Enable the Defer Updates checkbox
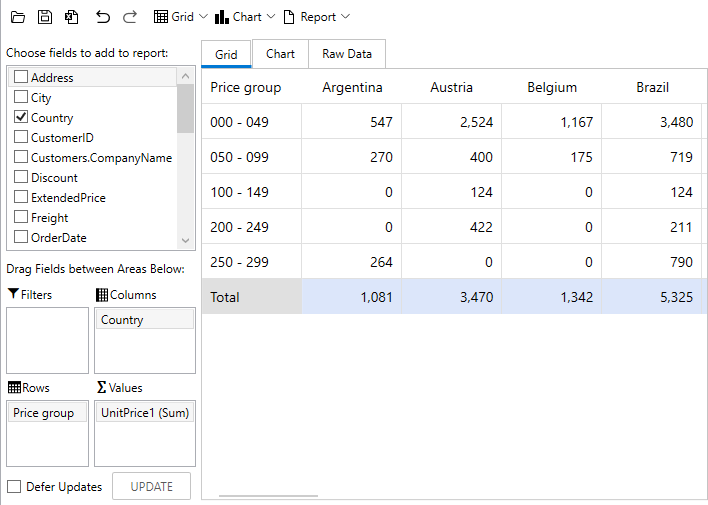The image size is (708, 505). click(x=14, y=487)
